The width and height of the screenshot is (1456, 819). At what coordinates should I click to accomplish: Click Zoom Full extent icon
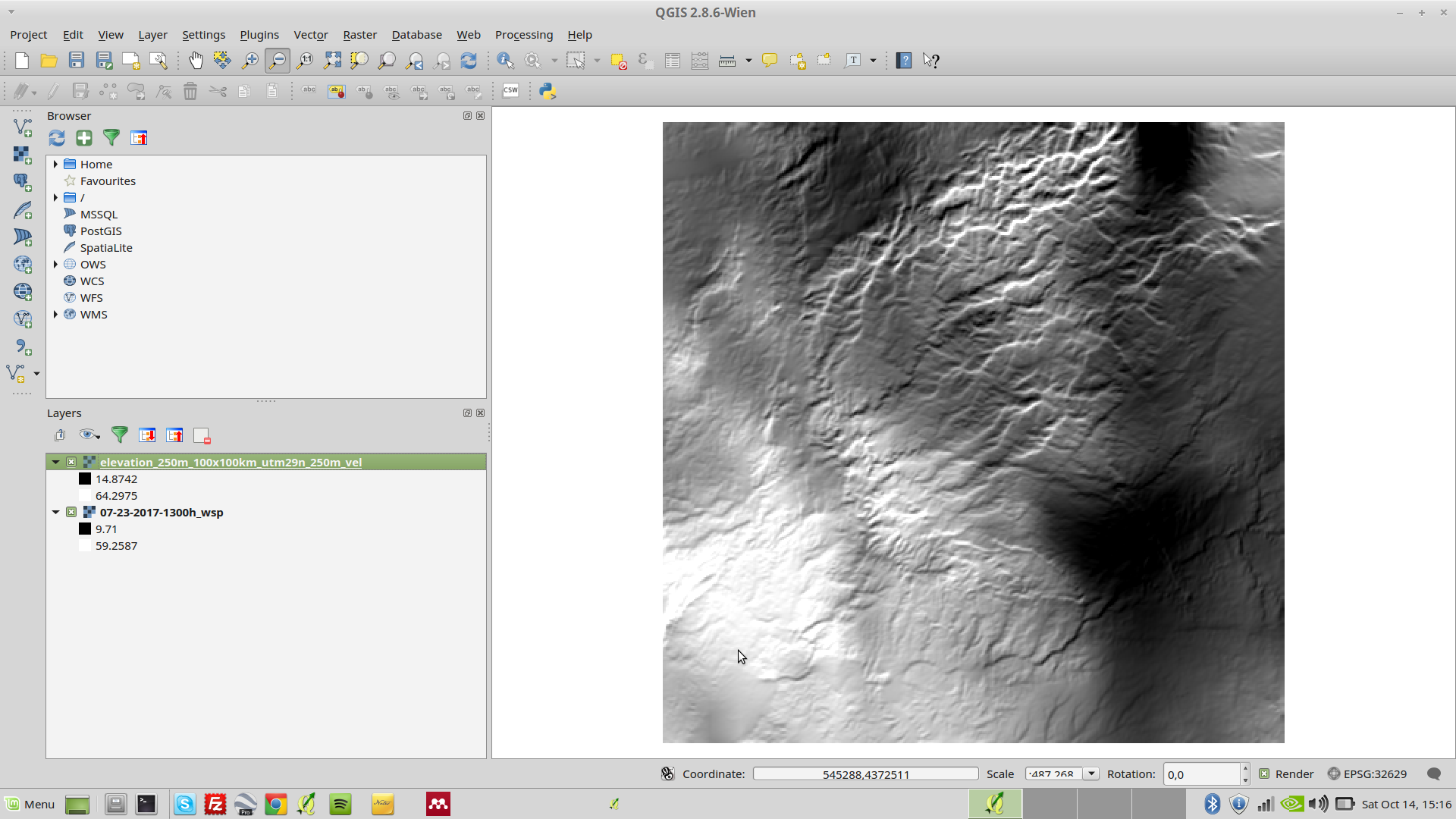point(332,61)
